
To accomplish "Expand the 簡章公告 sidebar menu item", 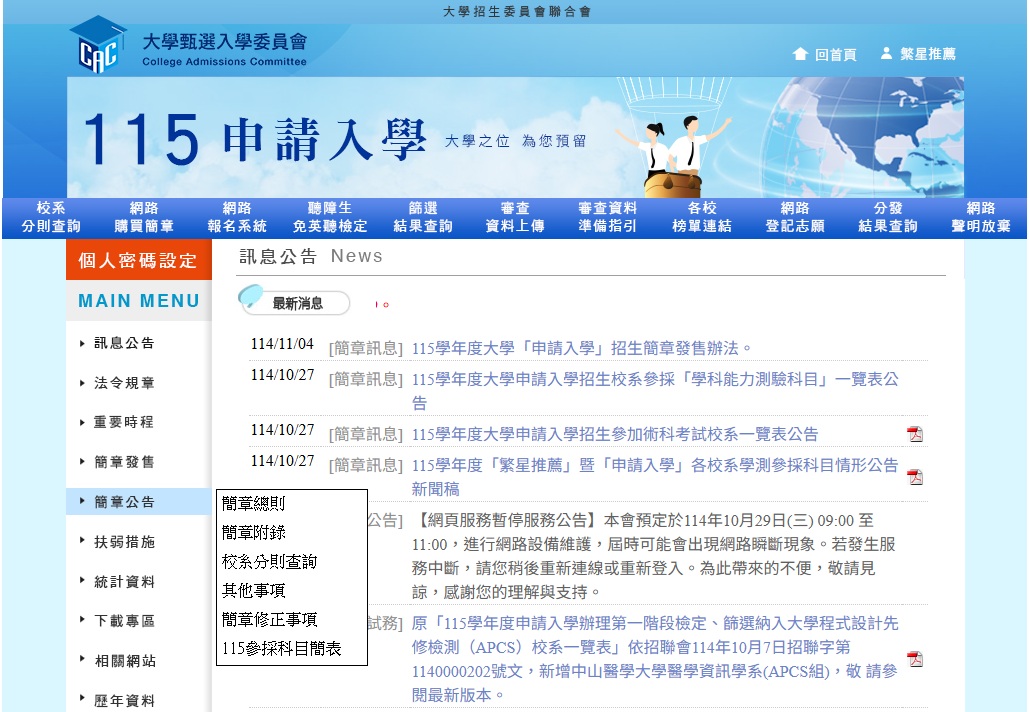I will tap(125, 502).
